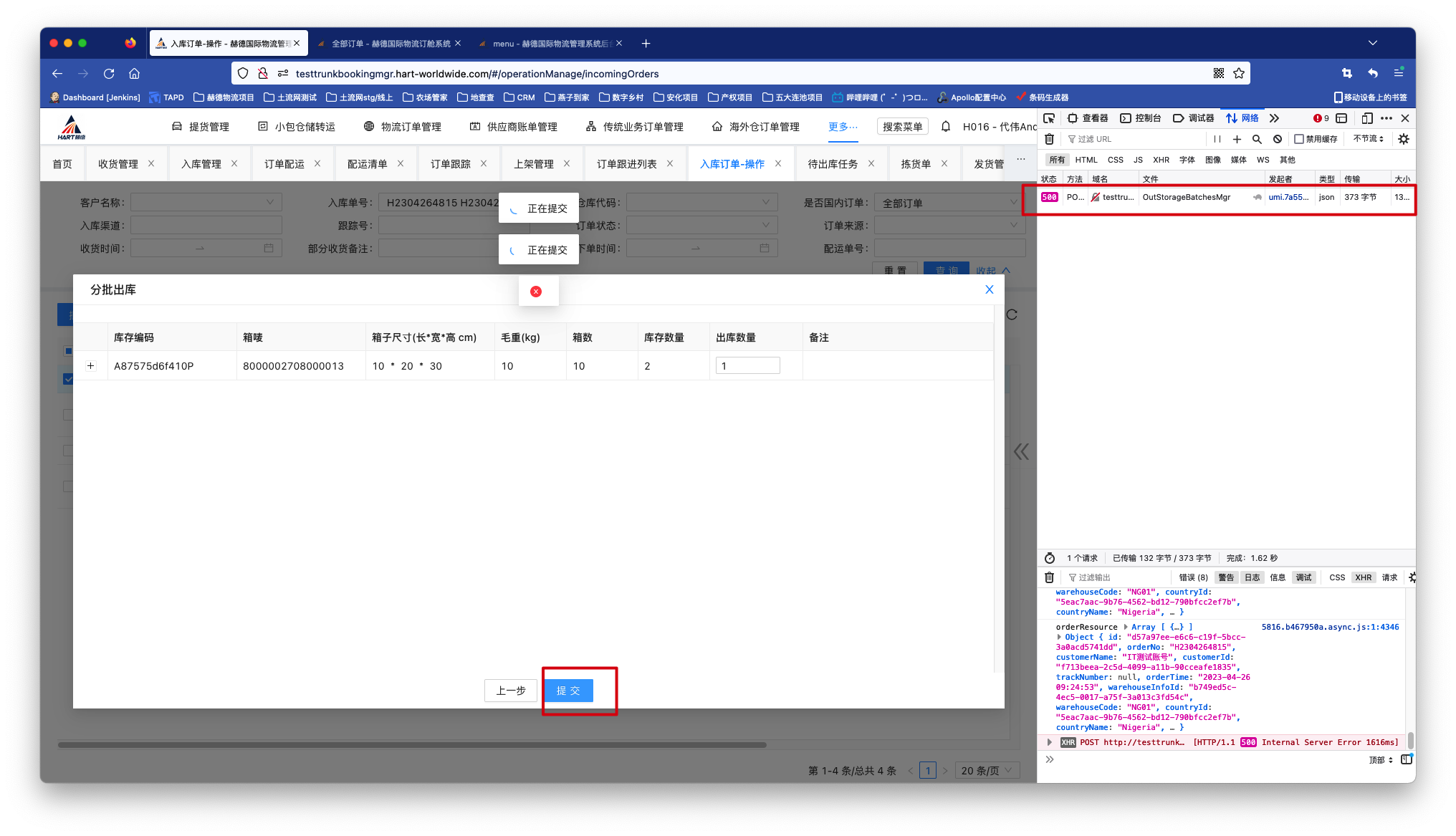Click the notification bell icon
This screenshot has height=836, width=1456.
pyautogui.click(x=946, y=127)
